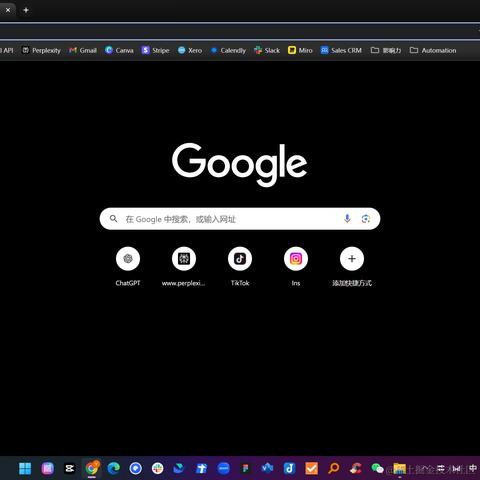The image size is (480, 480).
Task: Open the Gmail bookmark
Action: [x=83, y=50]
